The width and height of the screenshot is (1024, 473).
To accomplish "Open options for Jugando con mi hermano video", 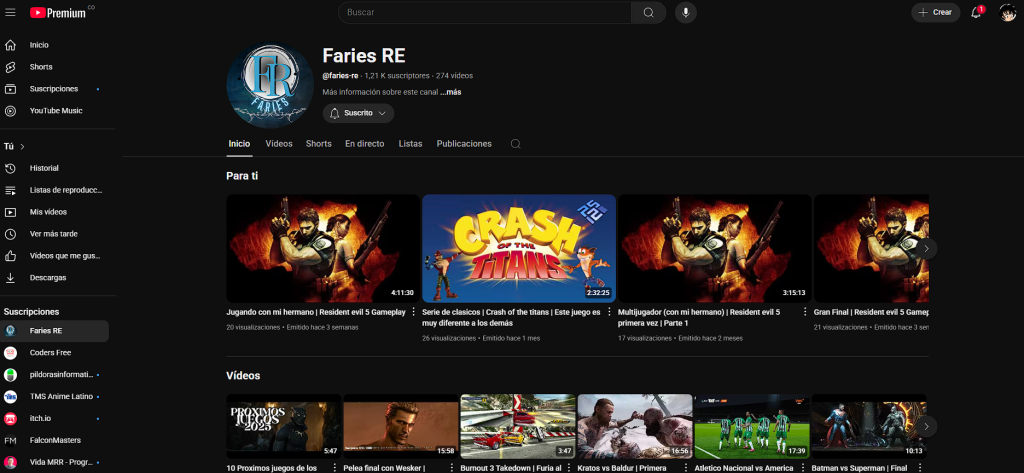I will coord(413,312).
